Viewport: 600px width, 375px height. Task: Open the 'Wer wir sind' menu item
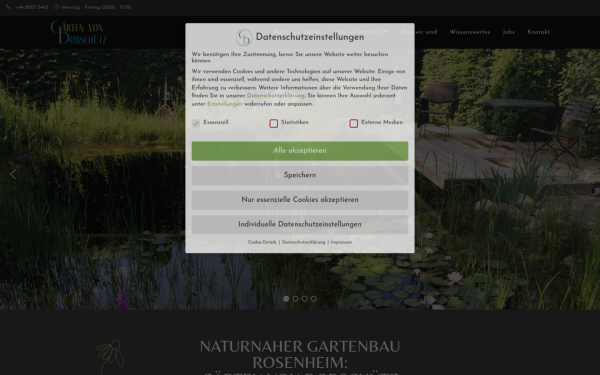click(419, 32)
